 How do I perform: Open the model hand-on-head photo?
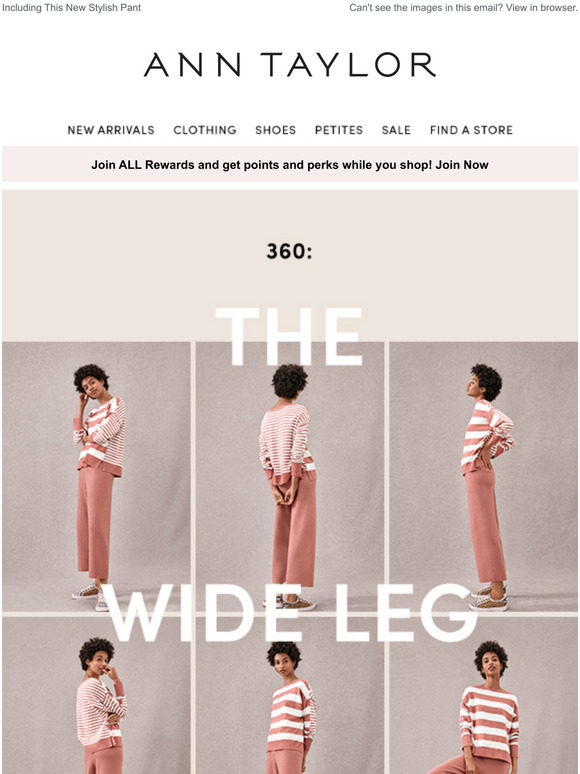click(96, 477)
